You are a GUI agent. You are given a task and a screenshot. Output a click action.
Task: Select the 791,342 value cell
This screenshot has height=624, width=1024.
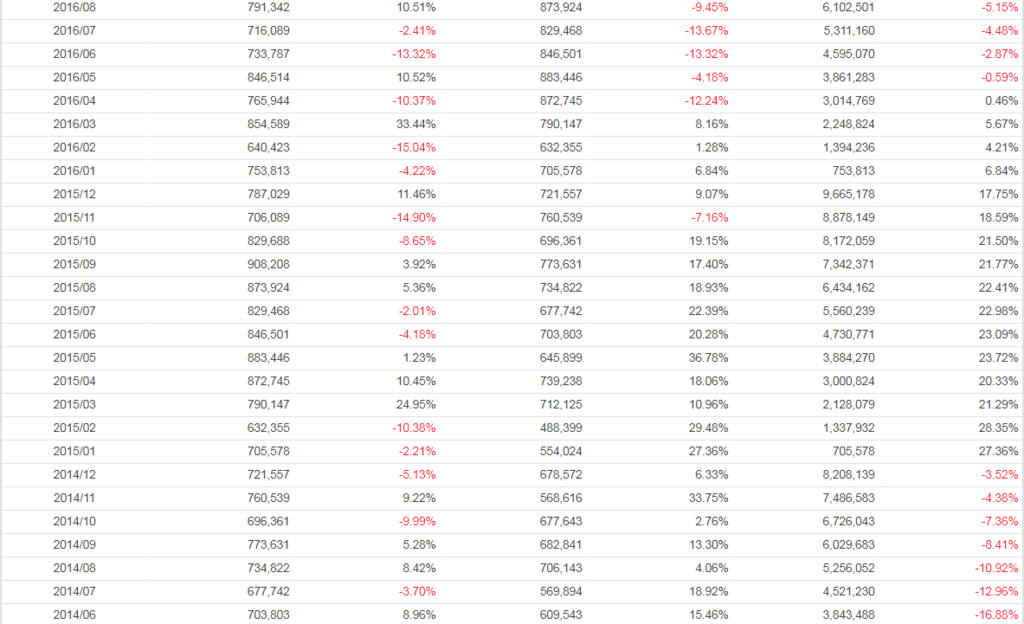click(x=268, y=7)
